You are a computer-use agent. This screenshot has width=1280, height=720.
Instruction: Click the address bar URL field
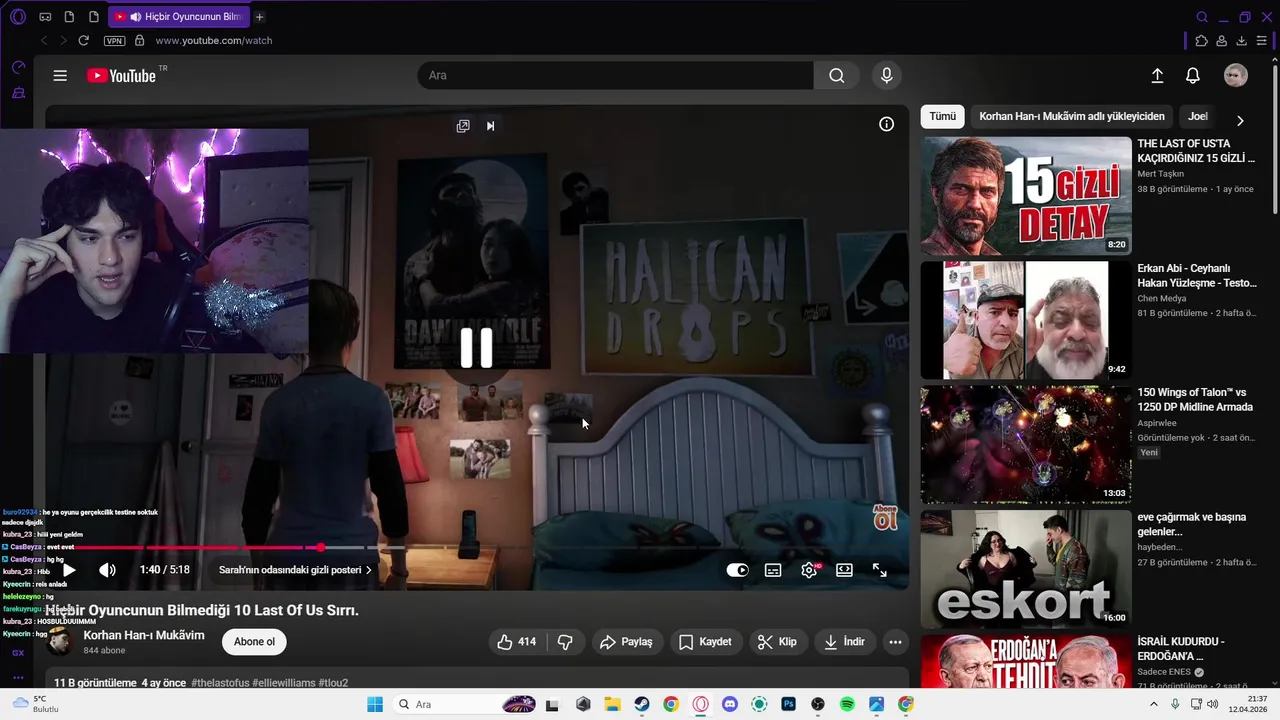click(213, 41)
